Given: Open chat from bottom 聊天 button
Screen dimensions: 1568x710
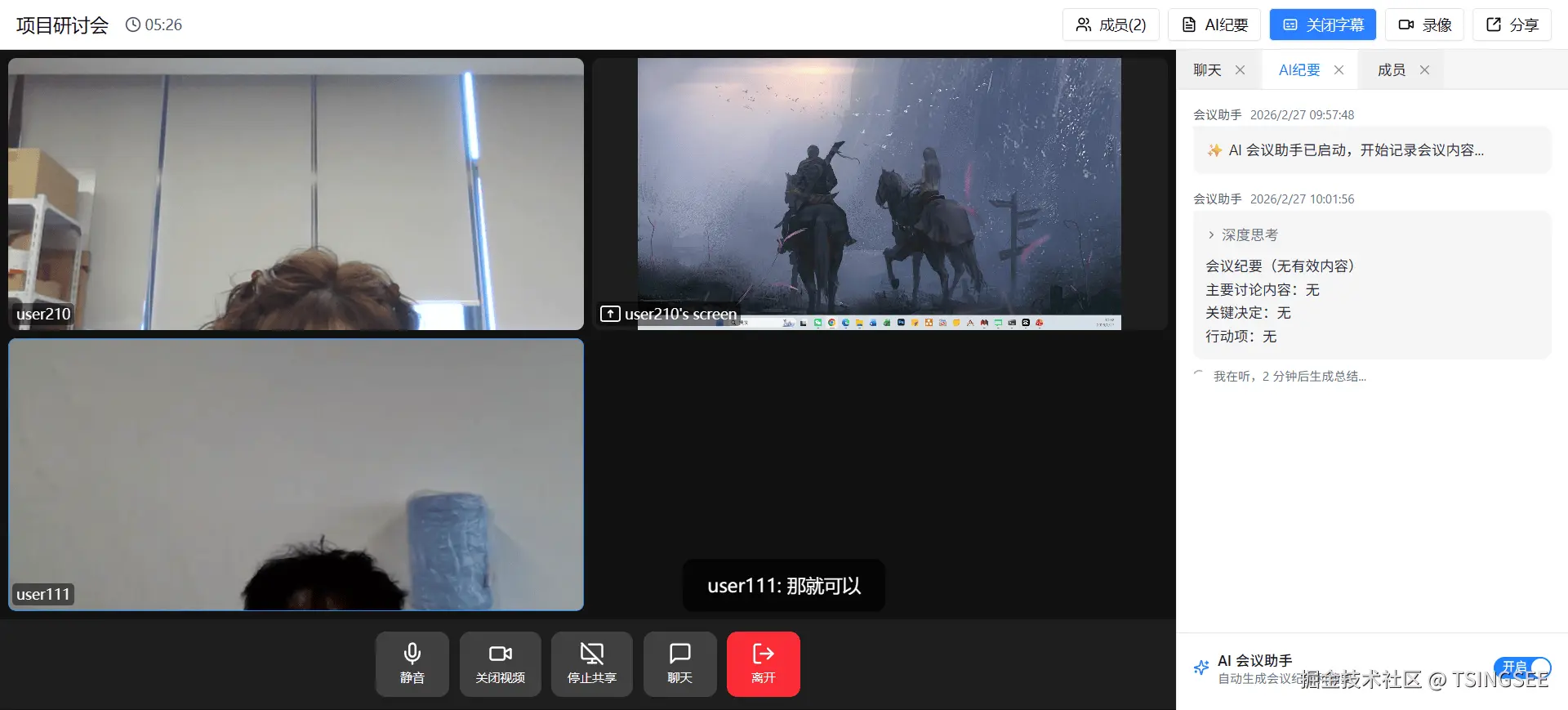Looking at the screenshot, I should pos(680,663).
